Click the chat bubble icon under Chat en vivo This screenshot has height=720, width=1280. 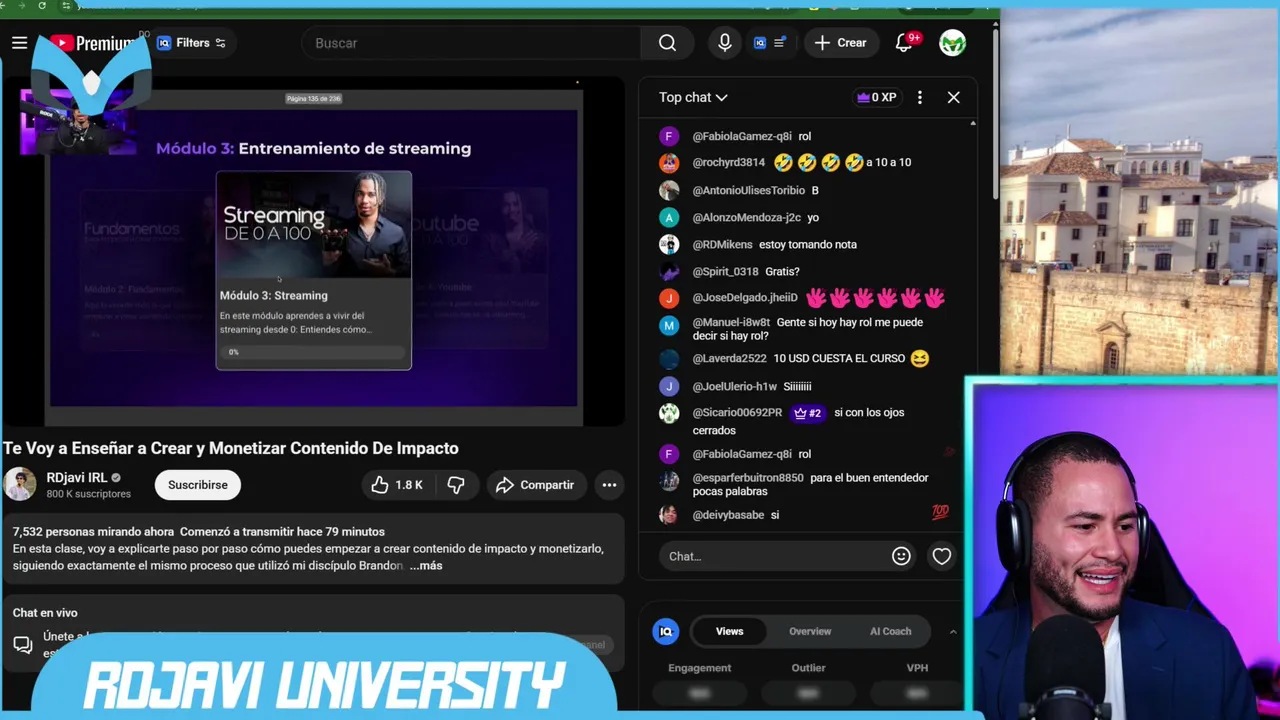(23, 645)
